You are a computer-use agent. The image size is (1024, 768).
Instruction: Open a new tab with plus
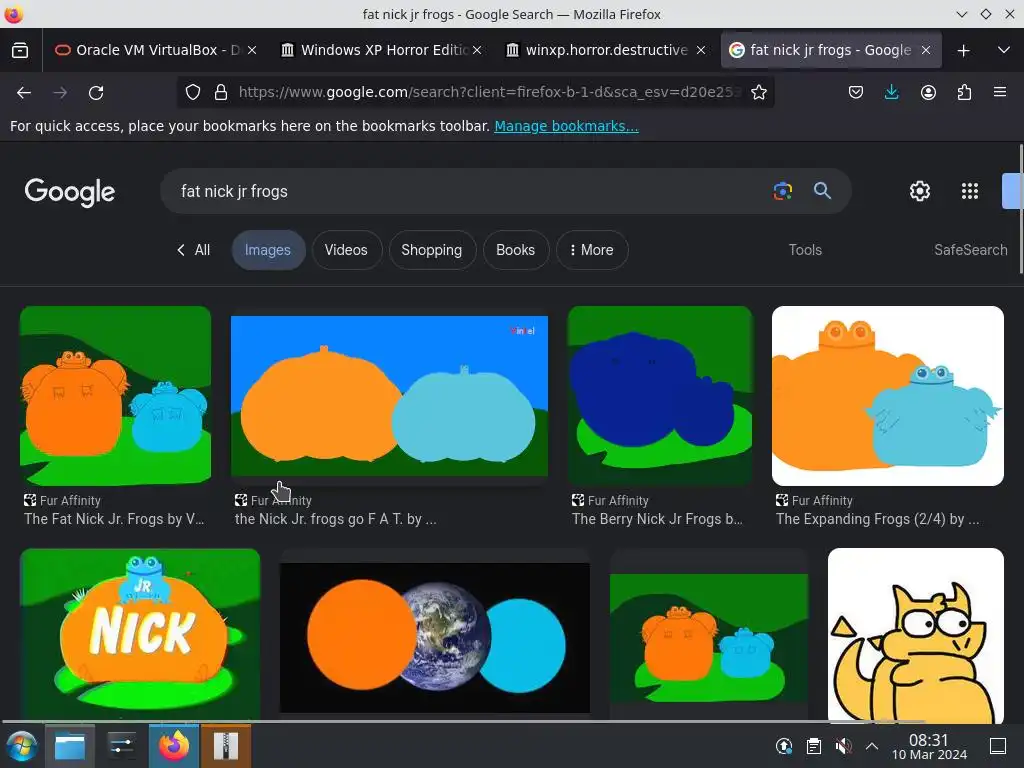(963, 50)
